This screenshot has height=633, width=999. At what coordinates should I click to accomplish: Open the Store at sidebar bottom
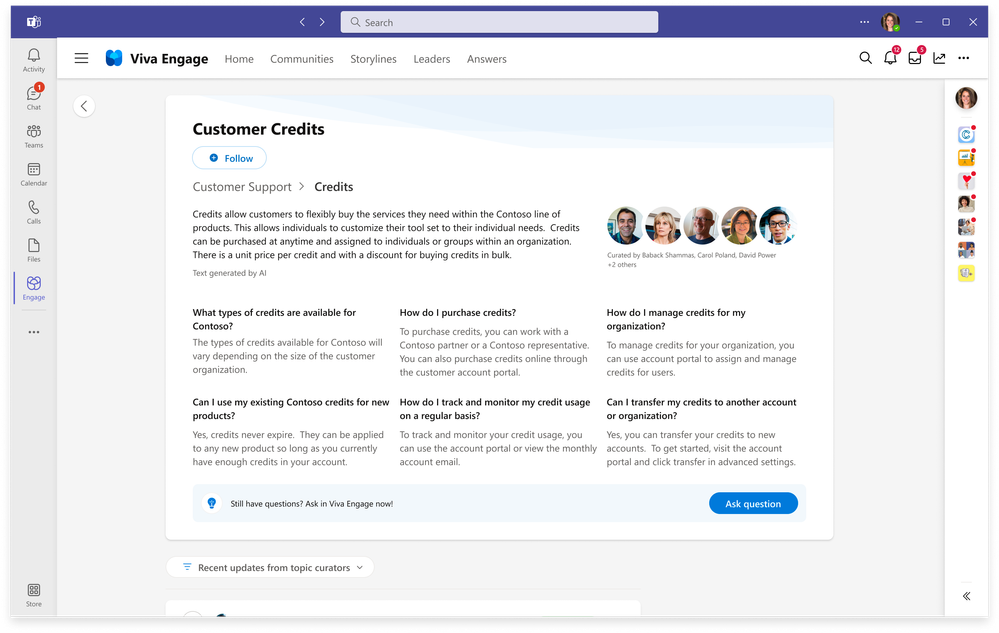pos(34,595)
